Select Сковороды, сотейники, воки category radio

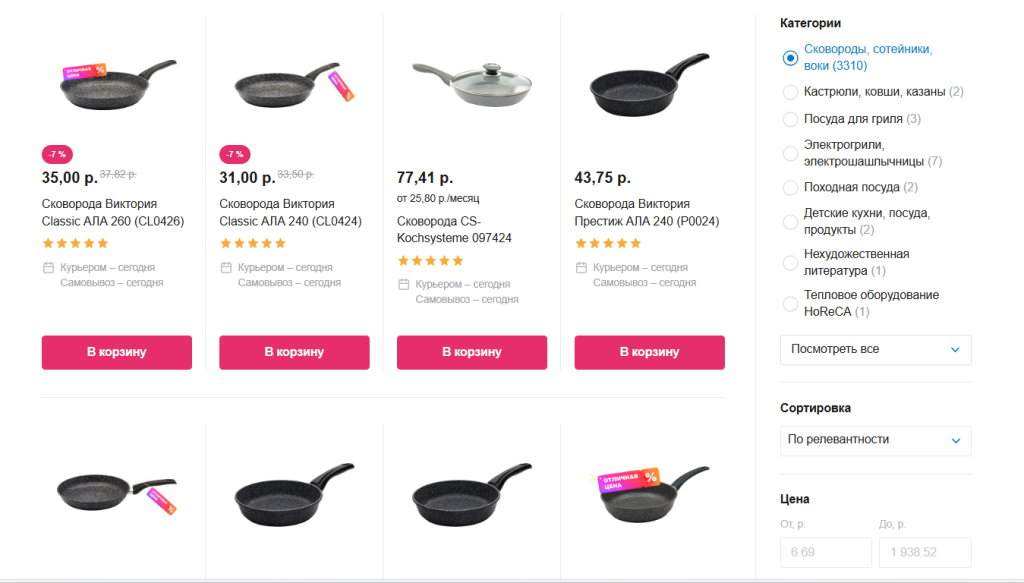tap(790, 58)
